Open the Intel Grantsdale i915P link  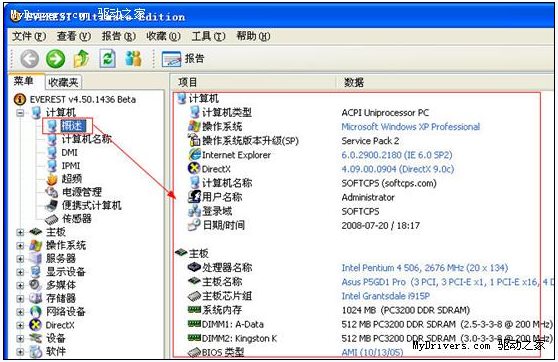(x=385, y=296)
